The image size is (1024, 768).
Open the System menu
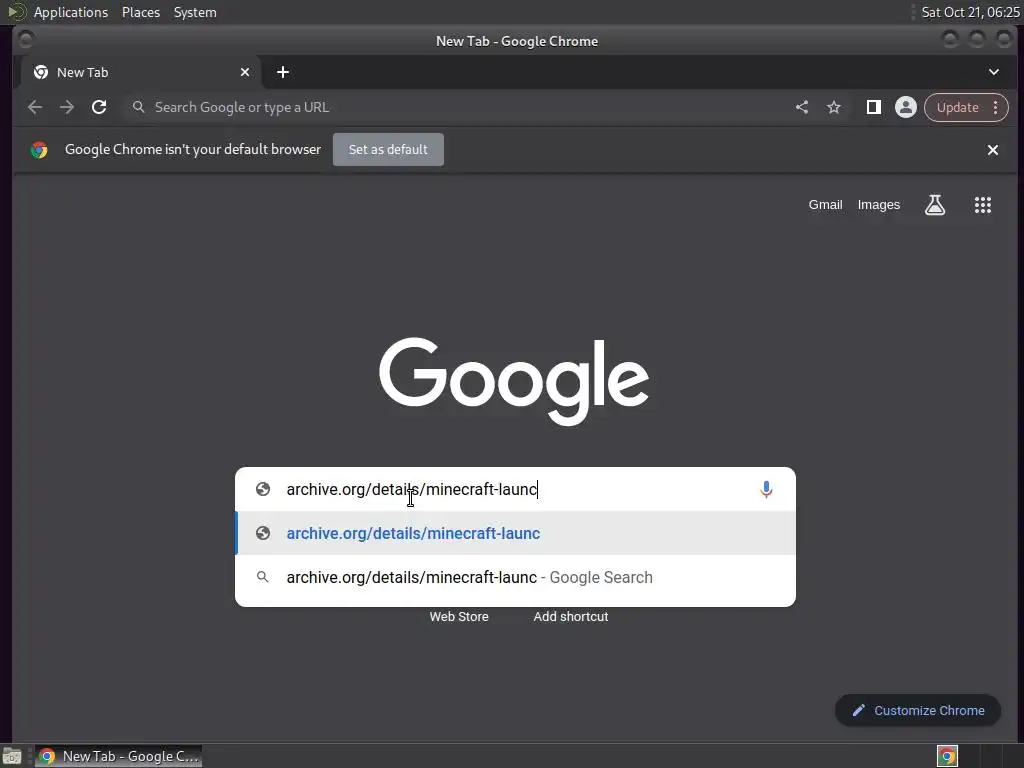click(195, 12)
